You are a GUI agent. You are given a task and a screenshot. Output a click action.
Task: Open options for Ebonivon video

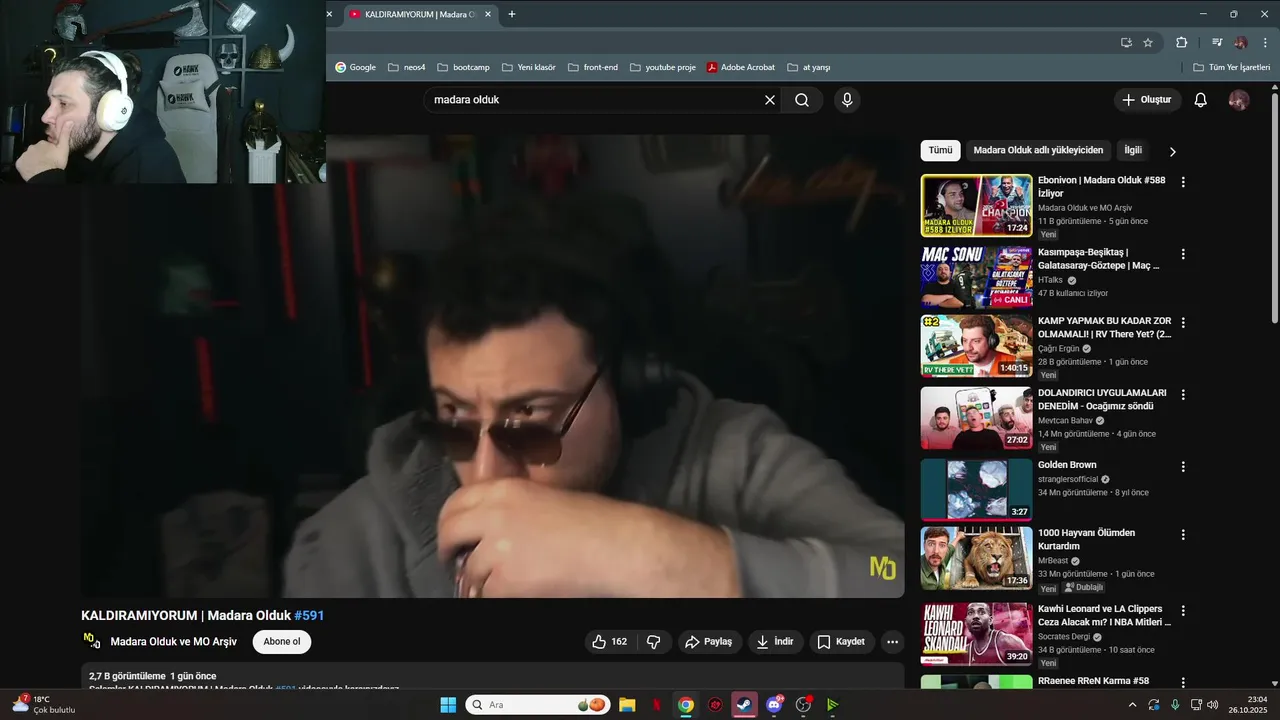click(1183, 182)
